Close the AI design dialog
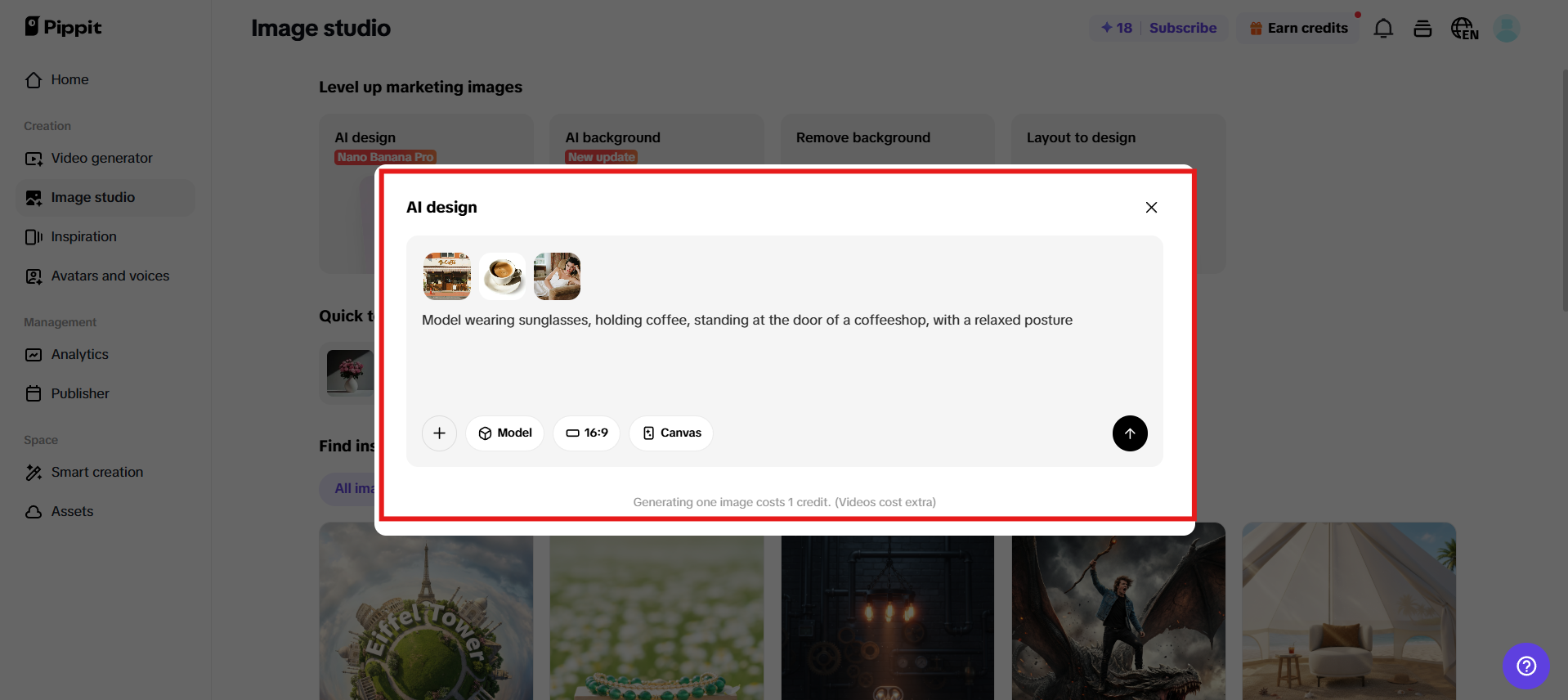 [1151, 208]
